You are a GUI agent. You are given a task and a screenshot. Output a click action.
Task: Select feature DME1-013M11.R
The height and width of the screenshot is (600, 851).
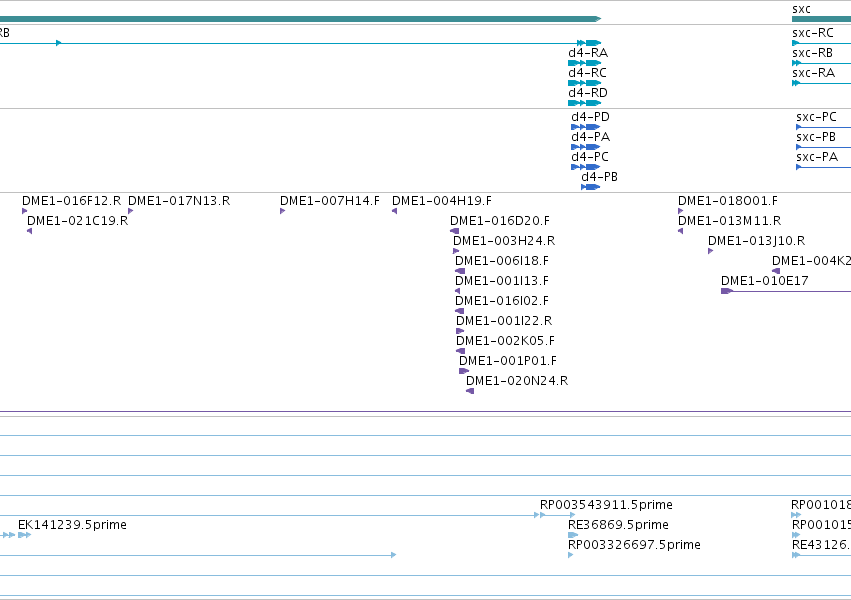coord(729,221)
